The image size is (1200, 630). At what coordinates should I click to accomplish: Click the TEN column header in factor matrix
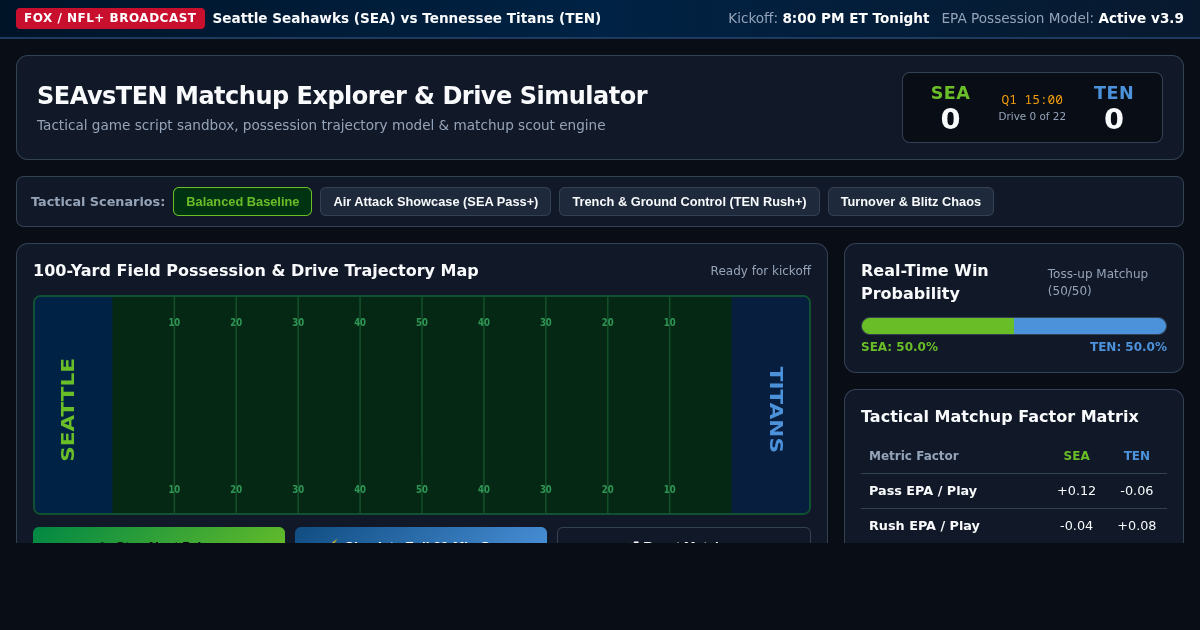(x=1137, y=456)
